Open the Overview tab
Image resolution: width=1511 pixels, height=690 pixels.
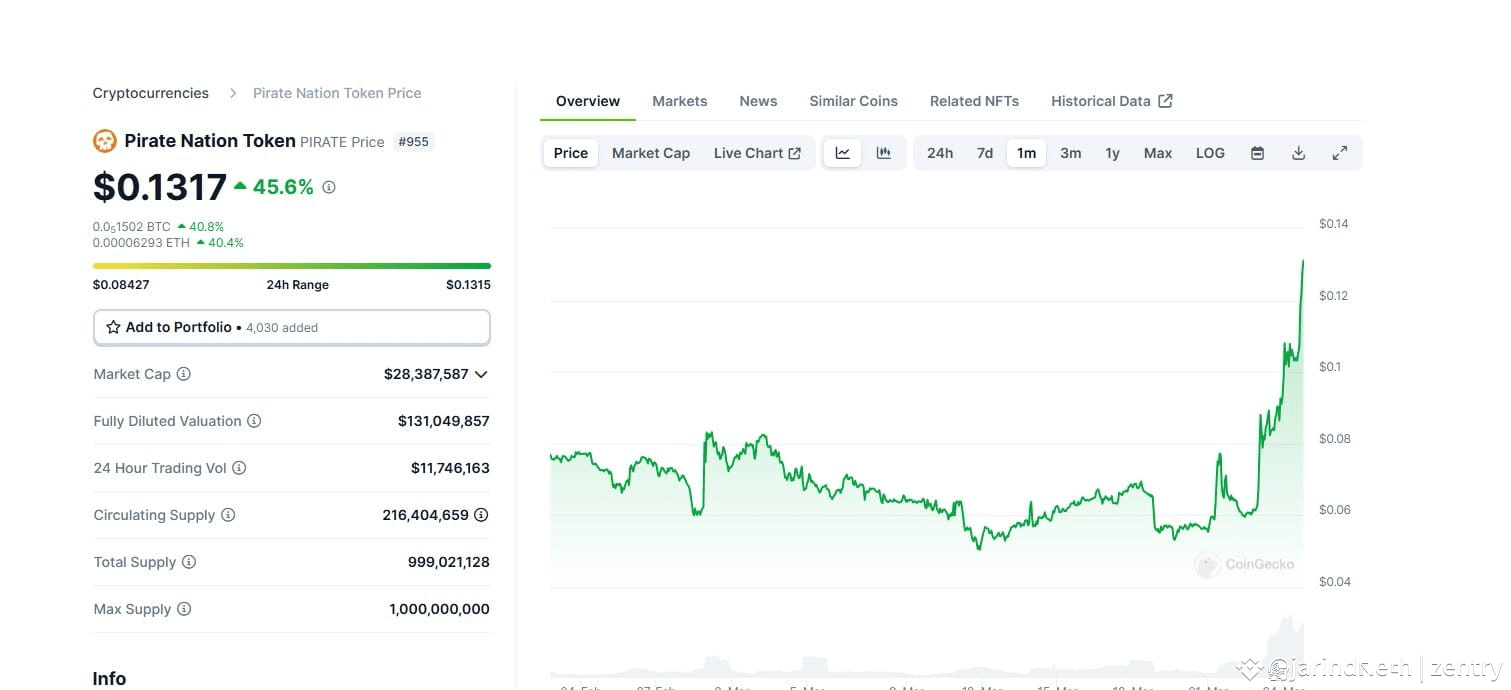coord(588,101)
